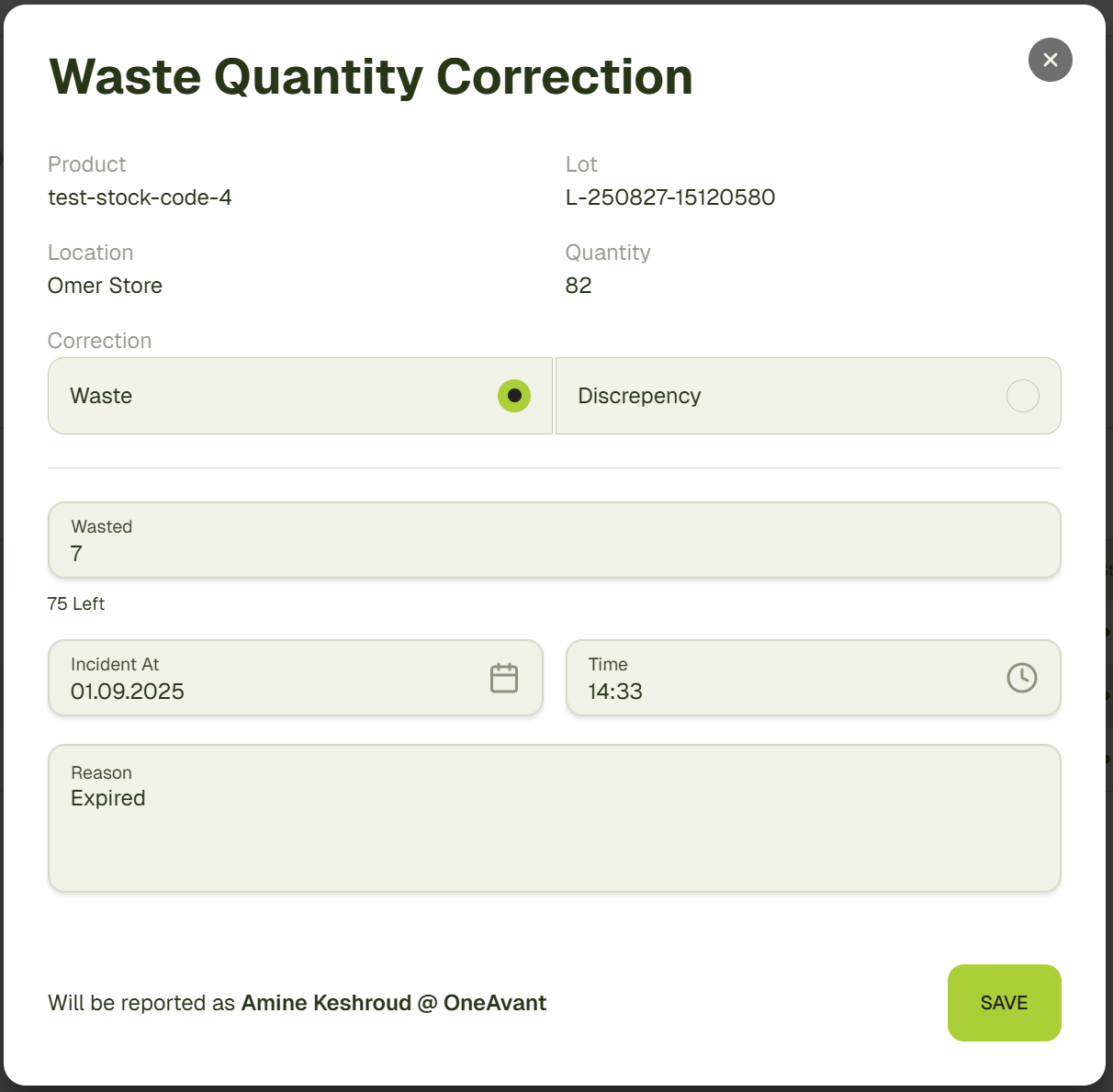This screenshot has width=1113, height=1092.
Task: Click the Discrepency option label text
Action: click(x=639, y=396)
